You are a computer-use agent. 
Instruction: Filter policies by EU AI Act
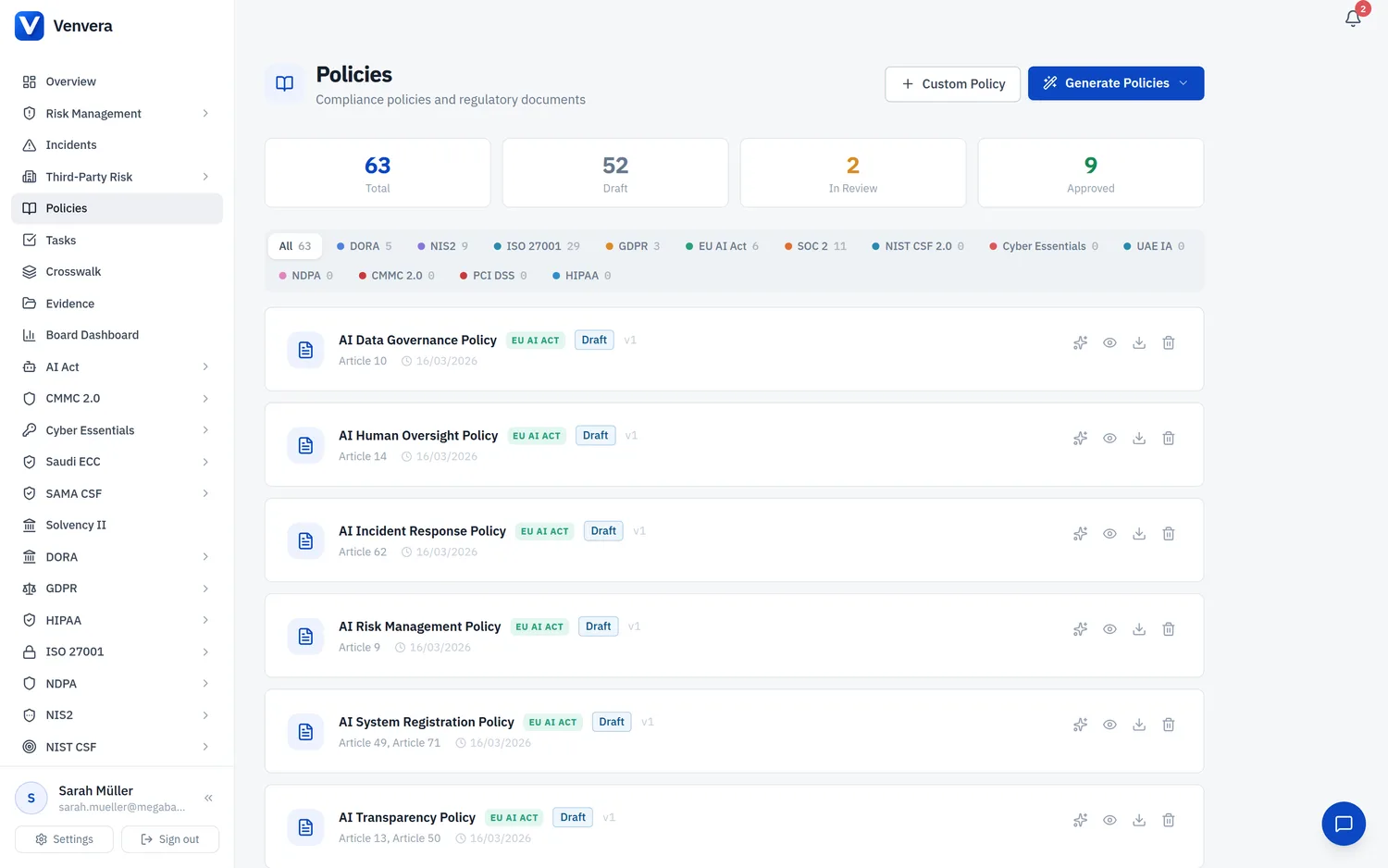coord(722,246)
